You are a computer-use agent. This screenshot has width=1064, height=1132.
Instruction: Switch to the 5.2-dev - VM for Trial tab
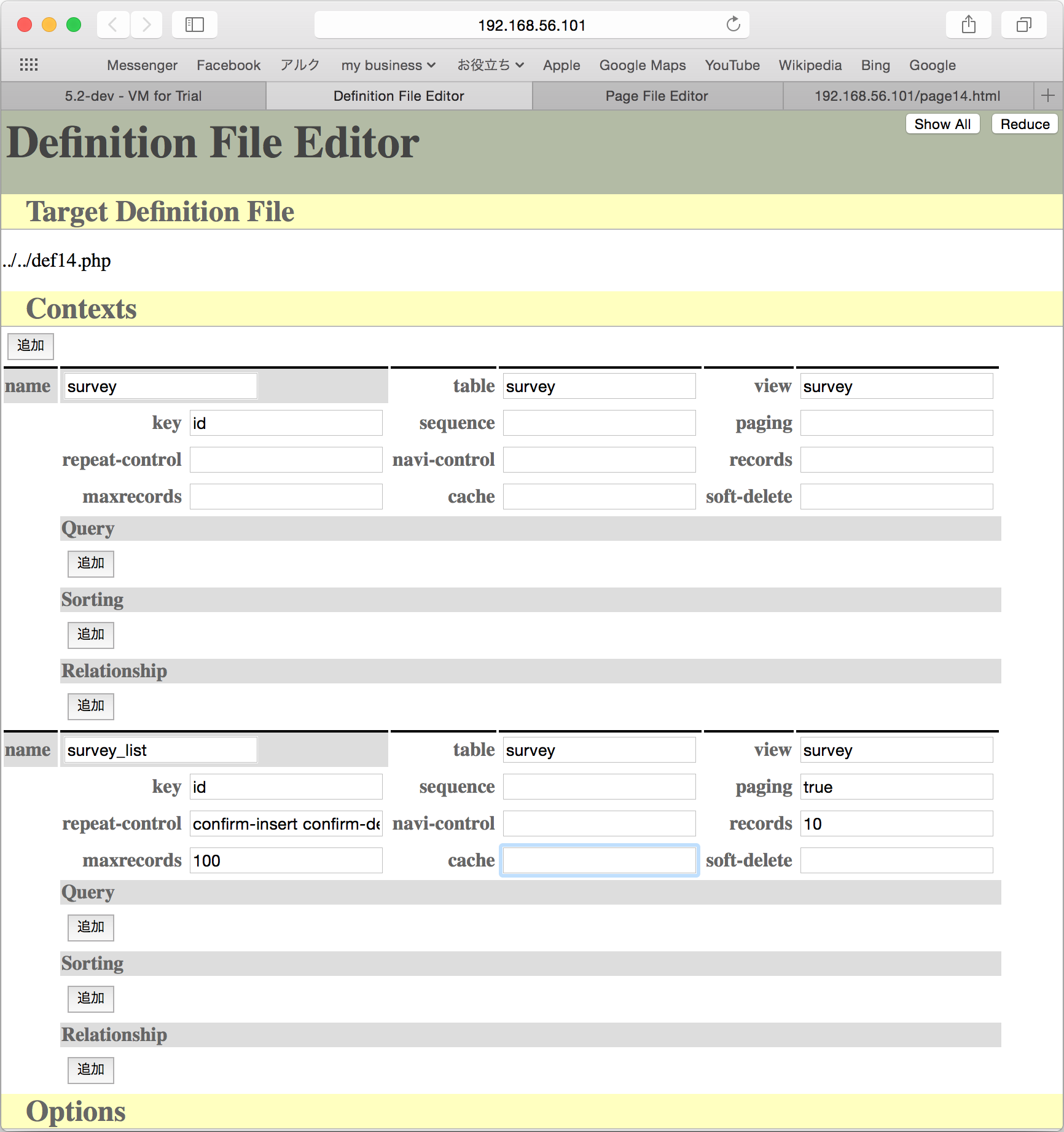click(133, 96)
